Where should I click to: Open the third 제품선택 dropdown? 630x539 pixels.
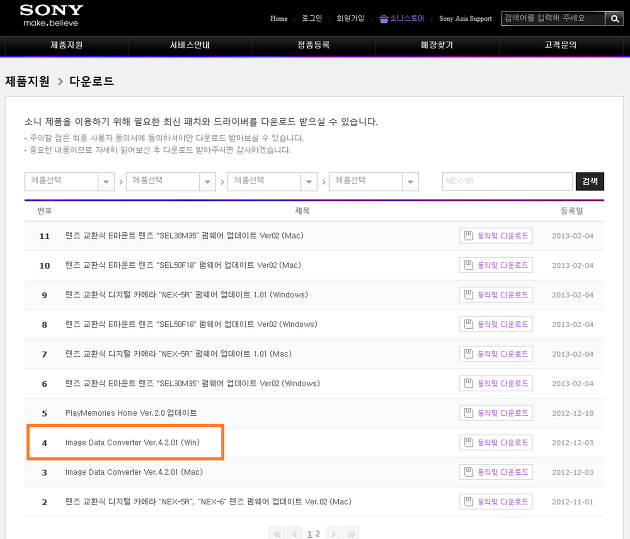pos(272,182)
